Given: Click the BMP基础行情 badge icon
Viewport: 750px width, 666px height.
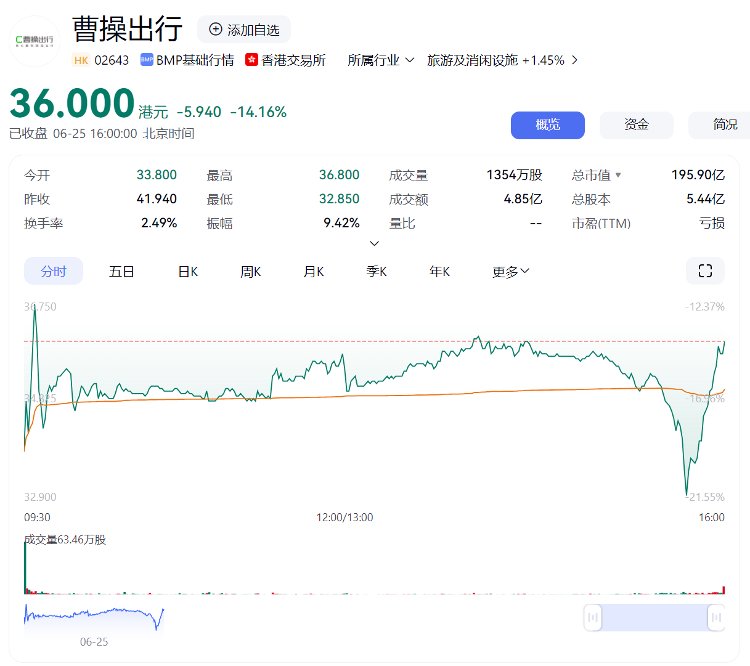Looking at the screenshot, I should [146, 60].
